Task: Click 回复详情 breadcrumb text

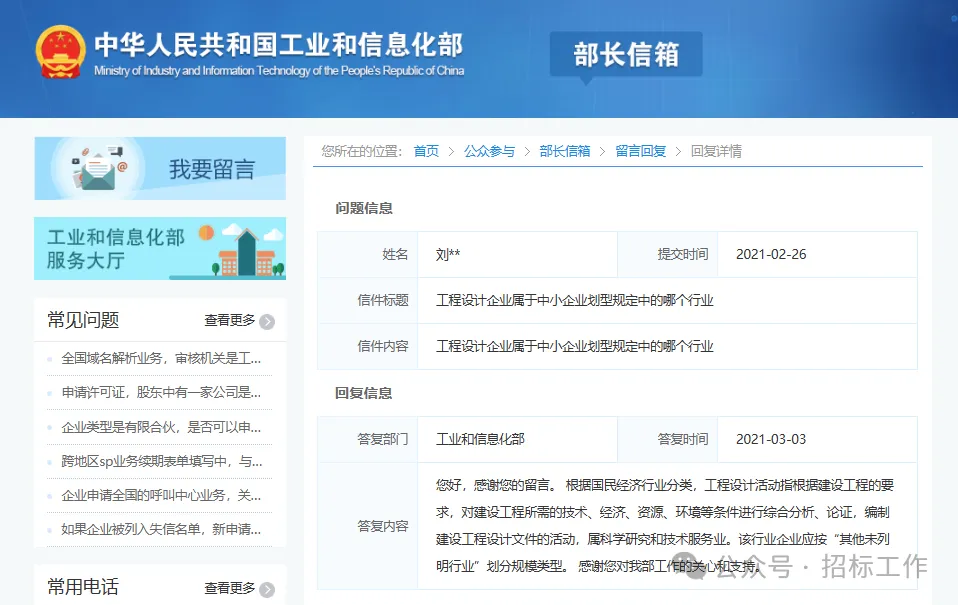Action: pyautogui.click(x=717, y=151)
